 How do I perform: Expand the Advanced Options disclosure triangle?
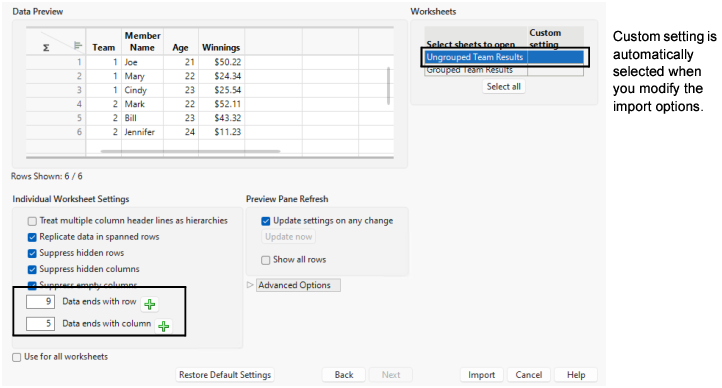click(250, 285)
